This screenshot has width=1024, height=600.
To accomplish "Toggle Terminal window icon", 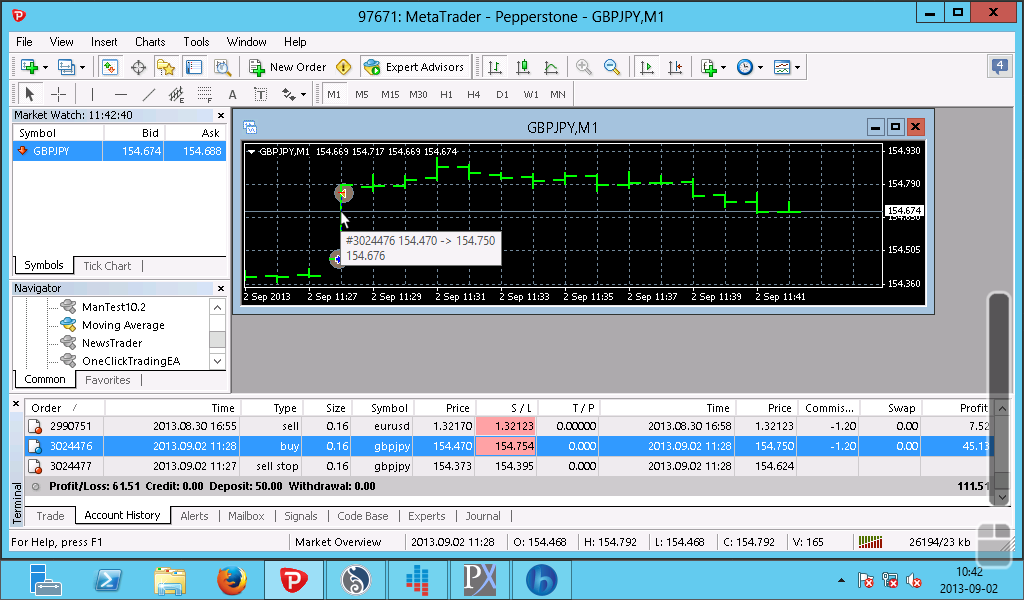I will pyautogui.click(x=194, y=67).
